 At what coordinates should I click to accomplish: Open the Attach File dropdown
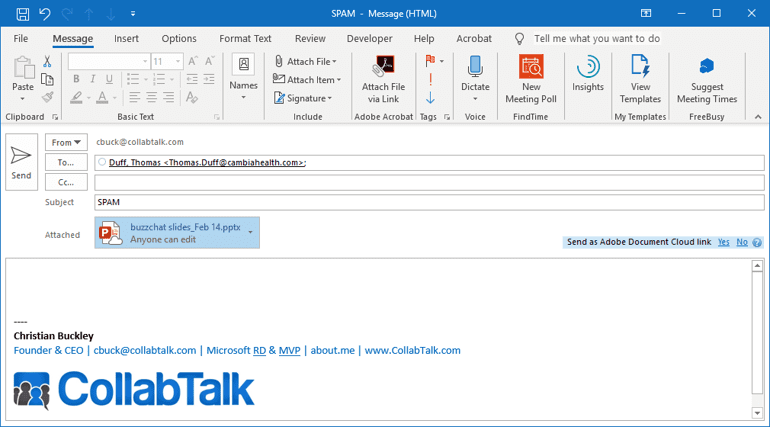click(x=304, y=61)
